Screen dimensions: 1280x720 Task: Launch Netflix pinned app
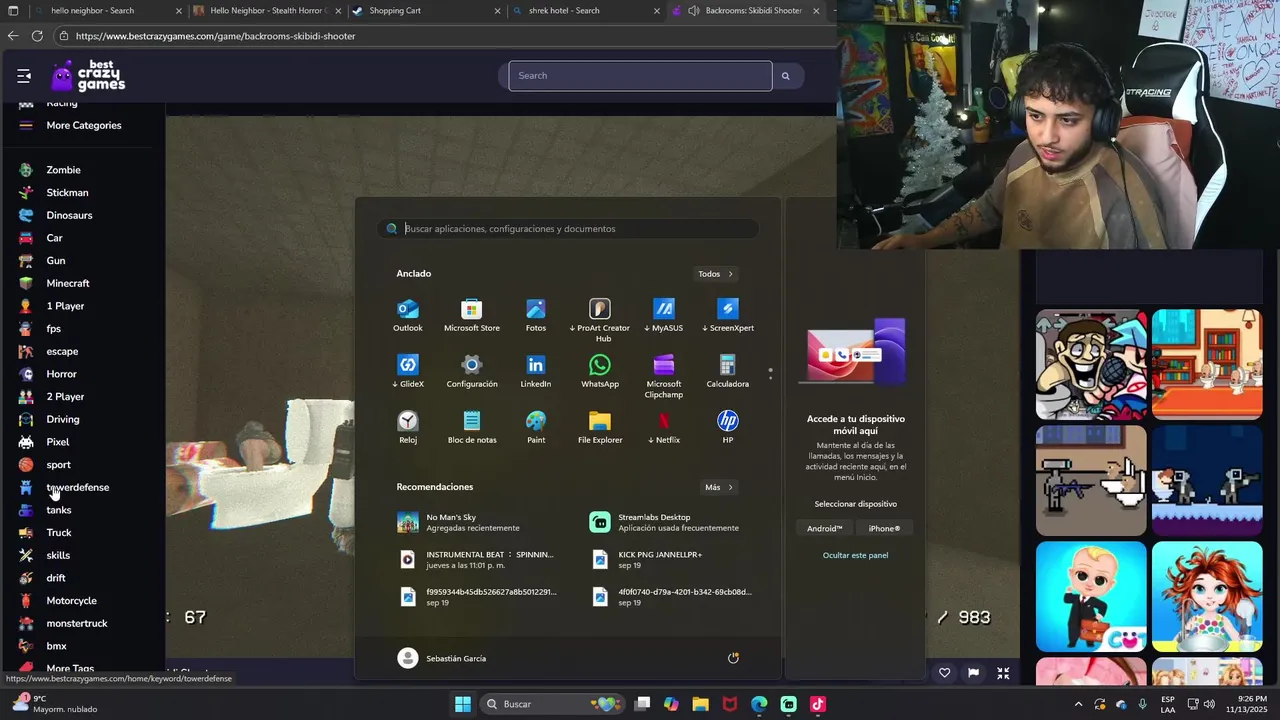664,427
